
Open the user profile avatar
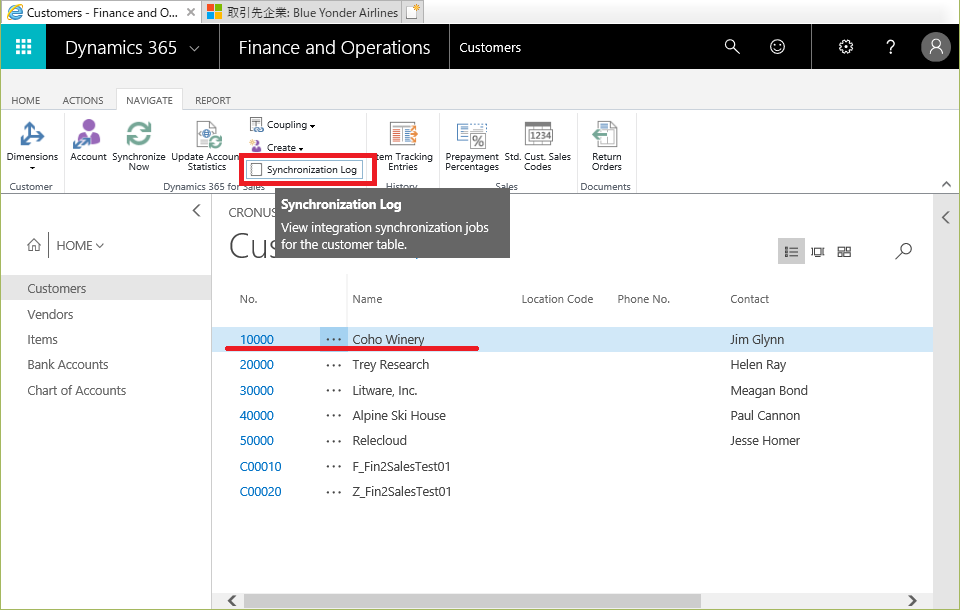click(x=936, y=47)
